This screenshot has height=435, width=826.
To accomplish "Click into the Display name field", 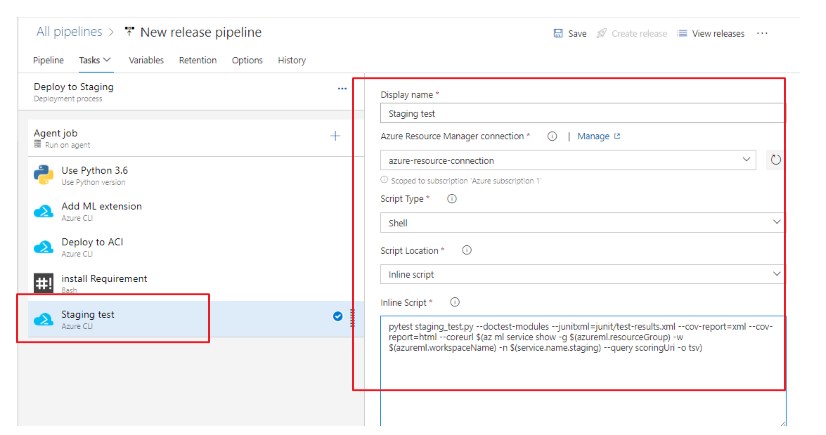I will point(582,114).
